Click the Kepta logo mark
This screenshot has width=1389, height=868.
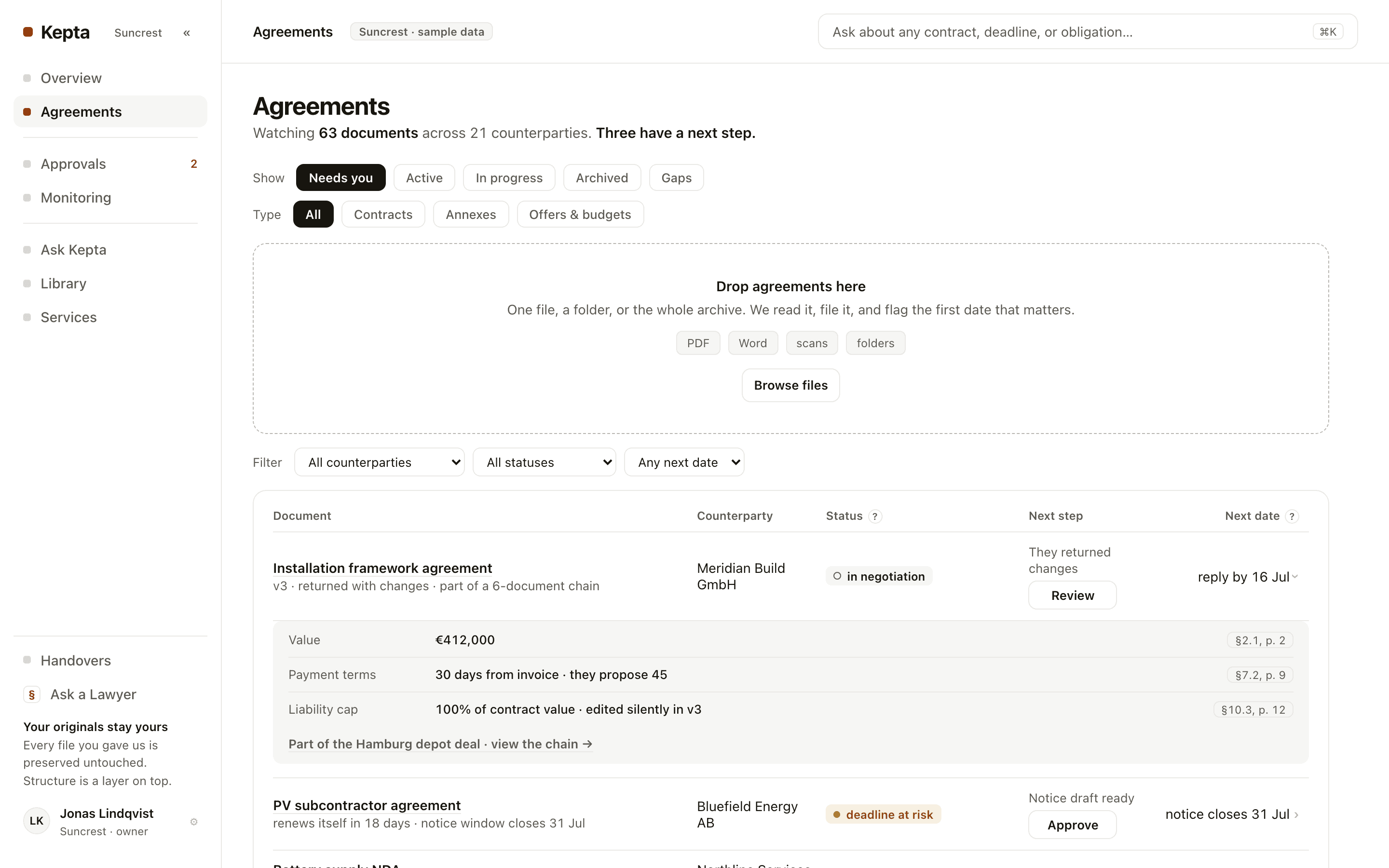(x=27, y=31)
